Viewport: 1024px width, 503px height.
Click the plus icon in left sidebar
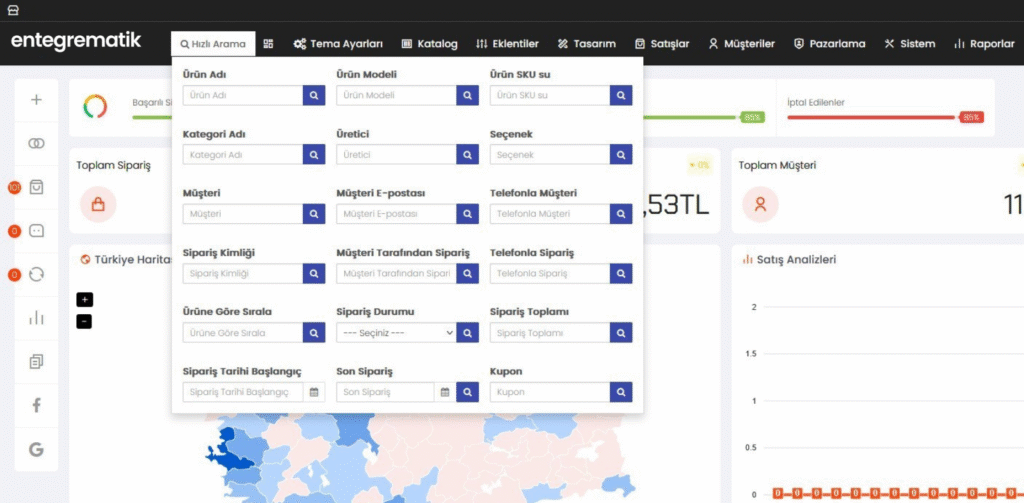36,100
